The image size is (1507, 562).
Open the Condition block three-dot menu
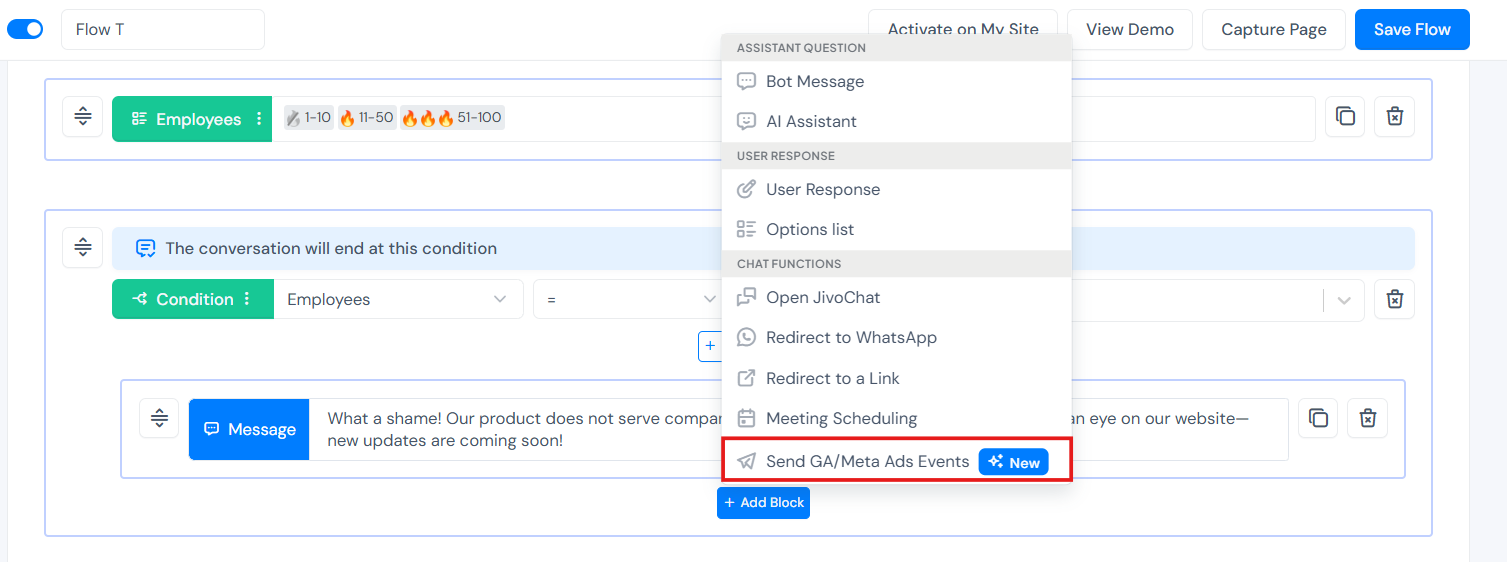point(247,299)
